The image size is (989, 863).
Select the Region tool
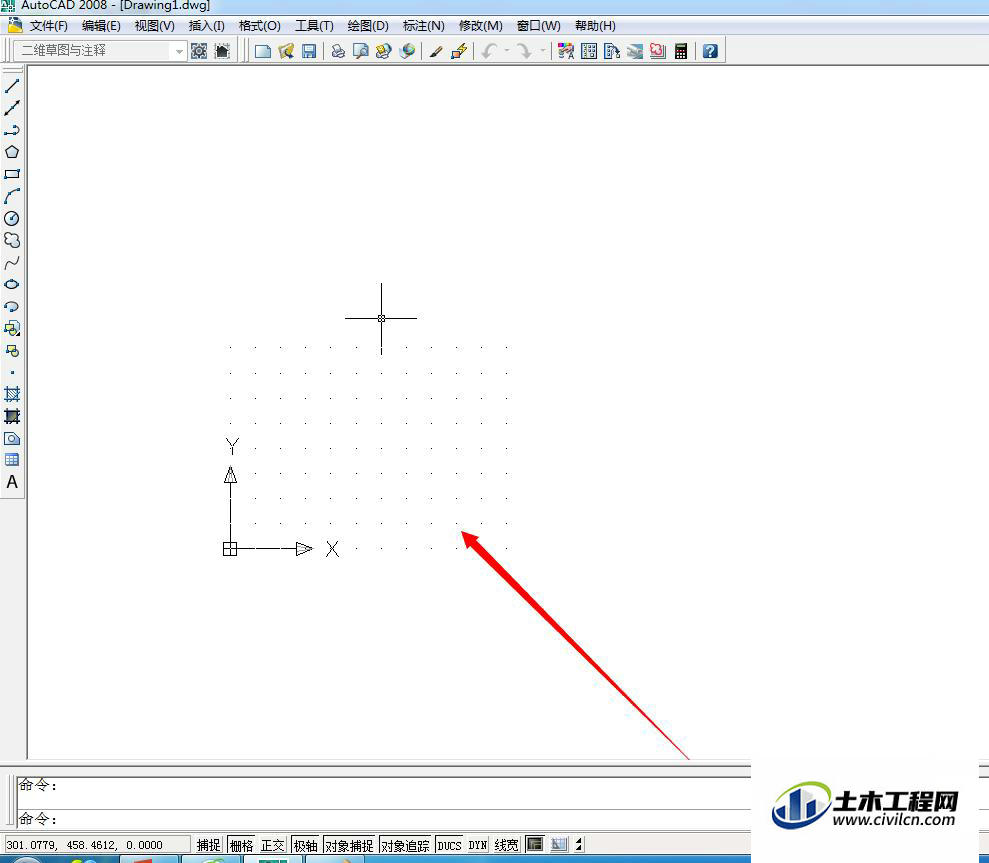[12, 438]
